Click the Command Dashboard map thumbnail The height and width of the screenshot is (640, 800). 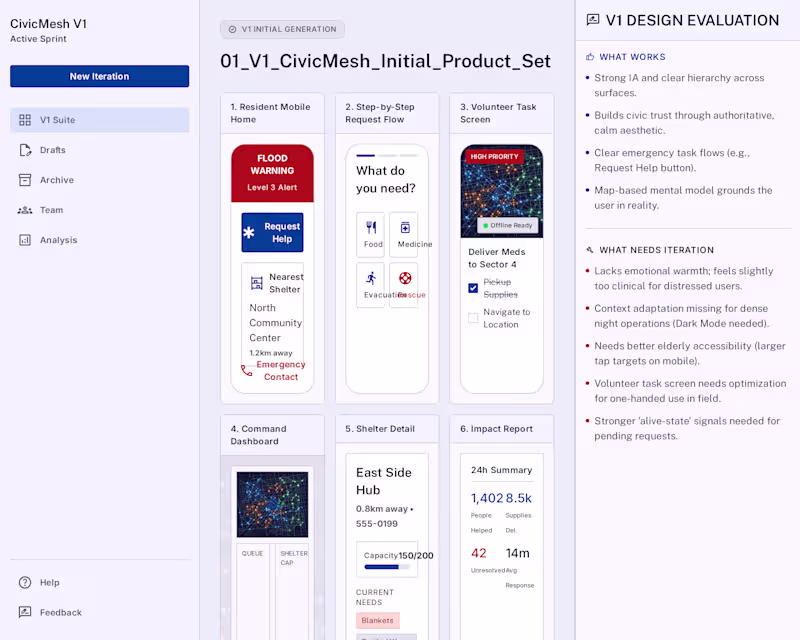272,504
